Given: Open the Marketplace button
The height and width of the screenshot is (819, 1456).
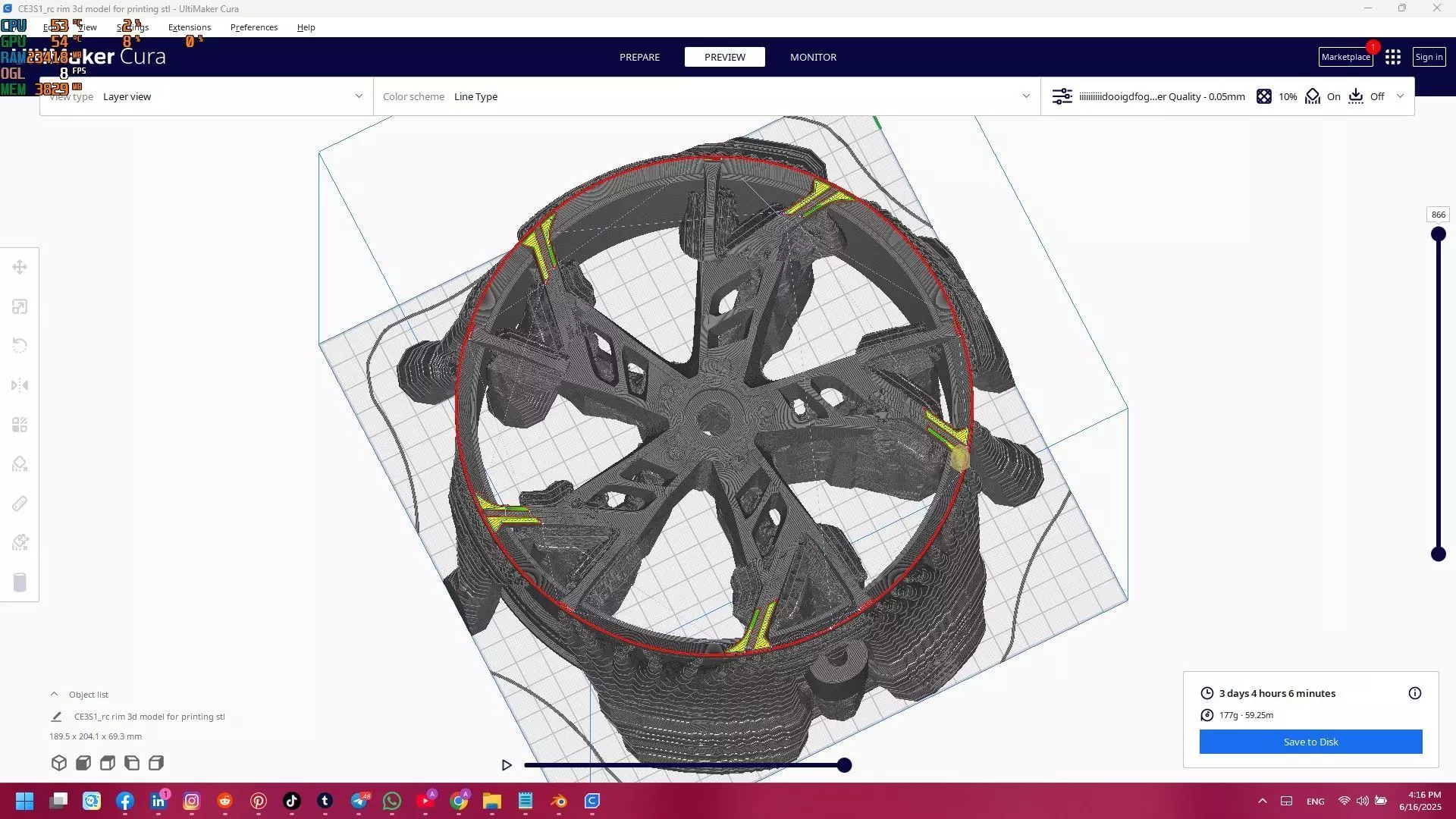Looking at the screenshot, I should coord(1345,57).
